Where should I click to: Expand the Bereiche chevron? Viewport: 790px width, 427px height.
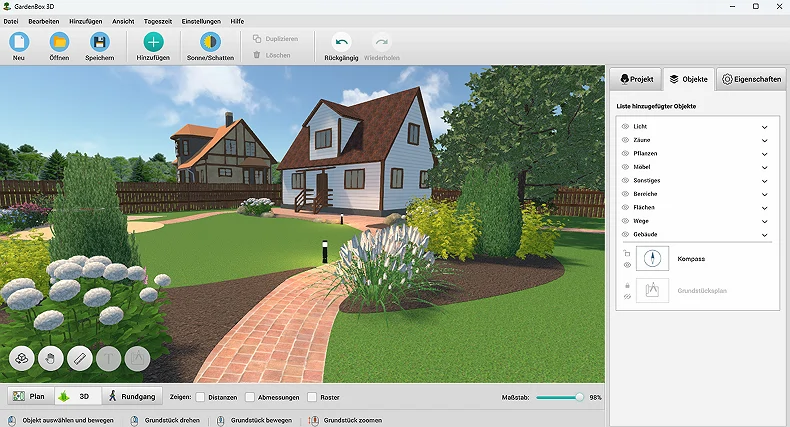[764, 194]
